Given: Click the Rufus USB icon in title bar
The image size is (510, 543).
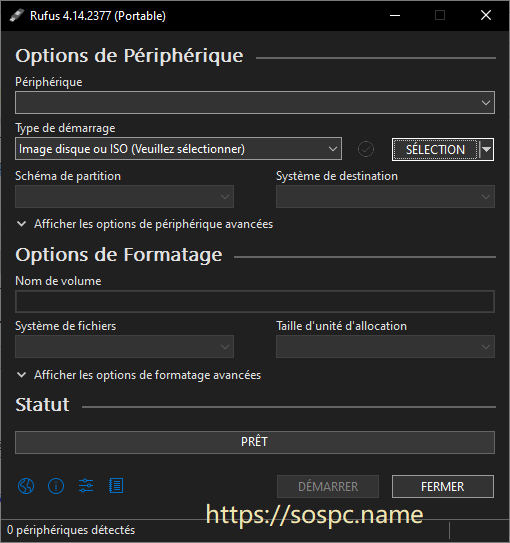Looking at the screenshot, I should (x=16, y=16).
